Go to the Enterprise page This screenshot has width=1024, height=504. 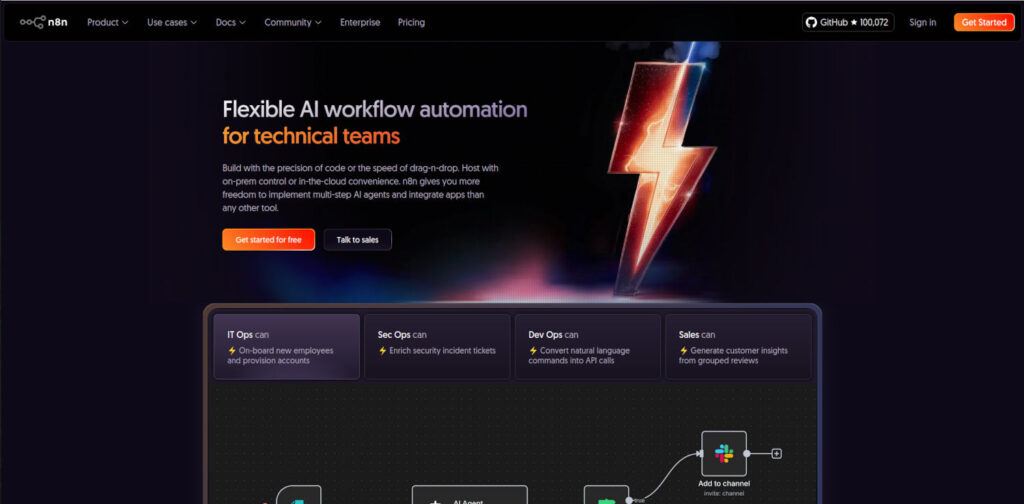[x=360, y=22]
